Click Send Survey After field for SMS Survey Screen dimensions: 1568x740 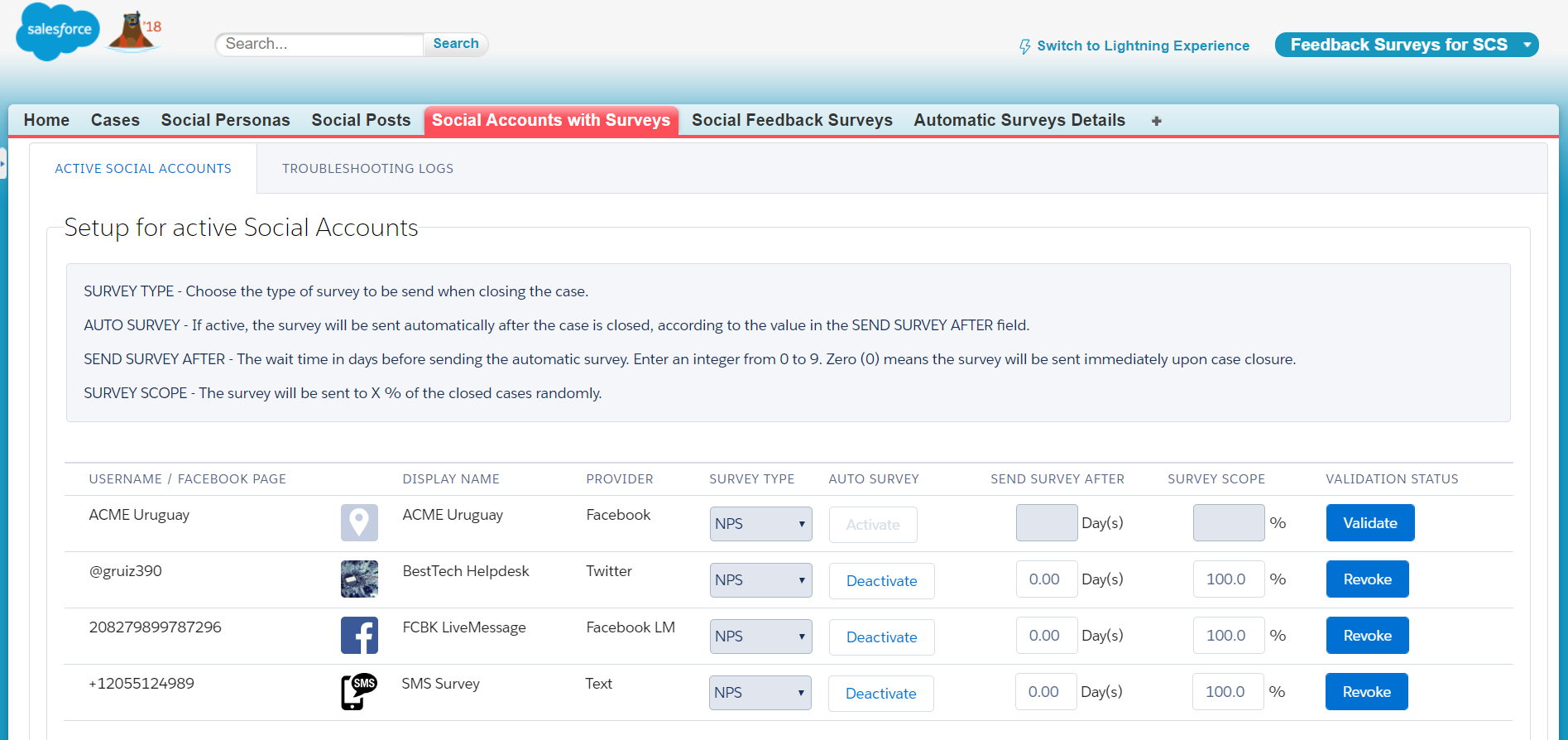[1046, 692]
